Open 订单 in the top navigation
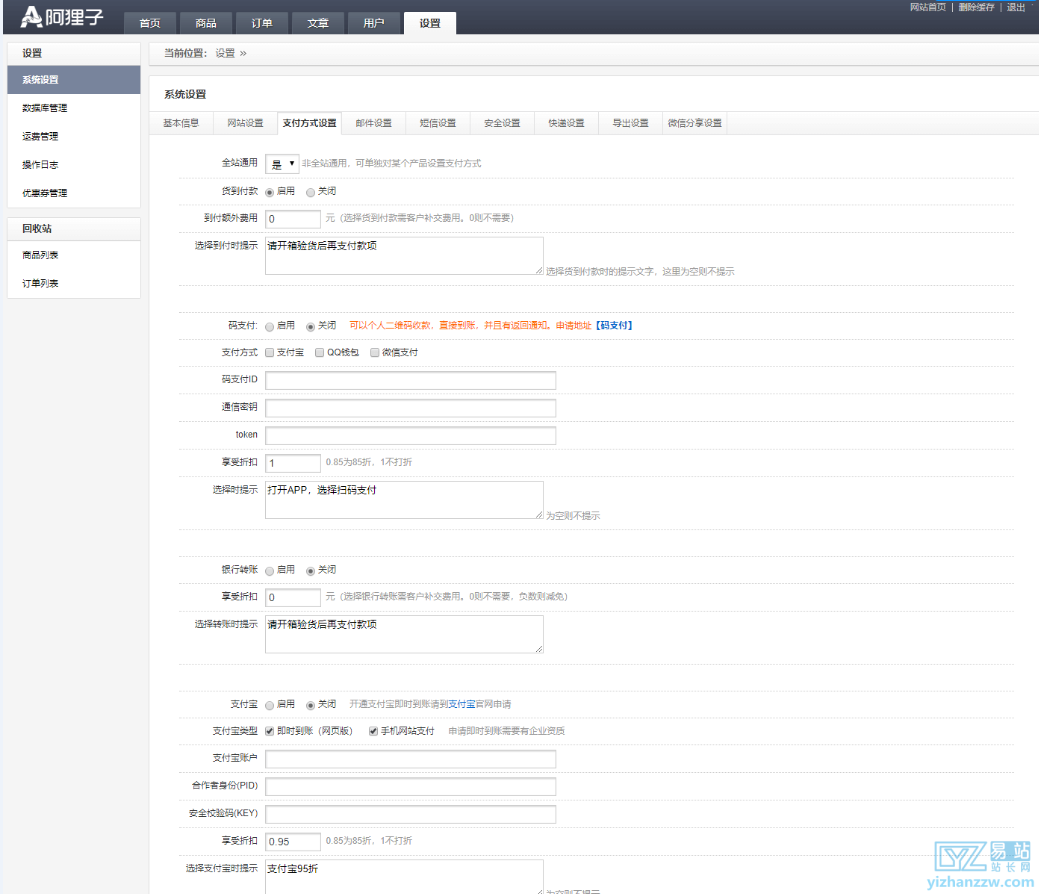This screenshot has width=1039, height=894. [261, 24]
